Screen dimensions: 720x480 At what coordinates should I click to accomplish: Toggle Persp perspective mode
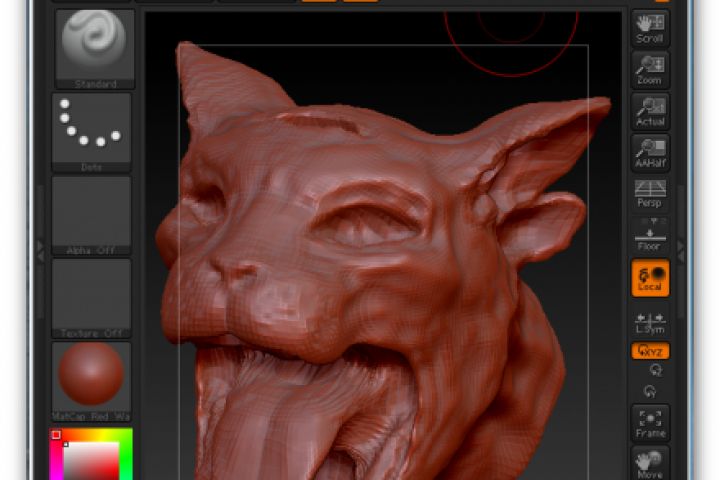(650, 194)
